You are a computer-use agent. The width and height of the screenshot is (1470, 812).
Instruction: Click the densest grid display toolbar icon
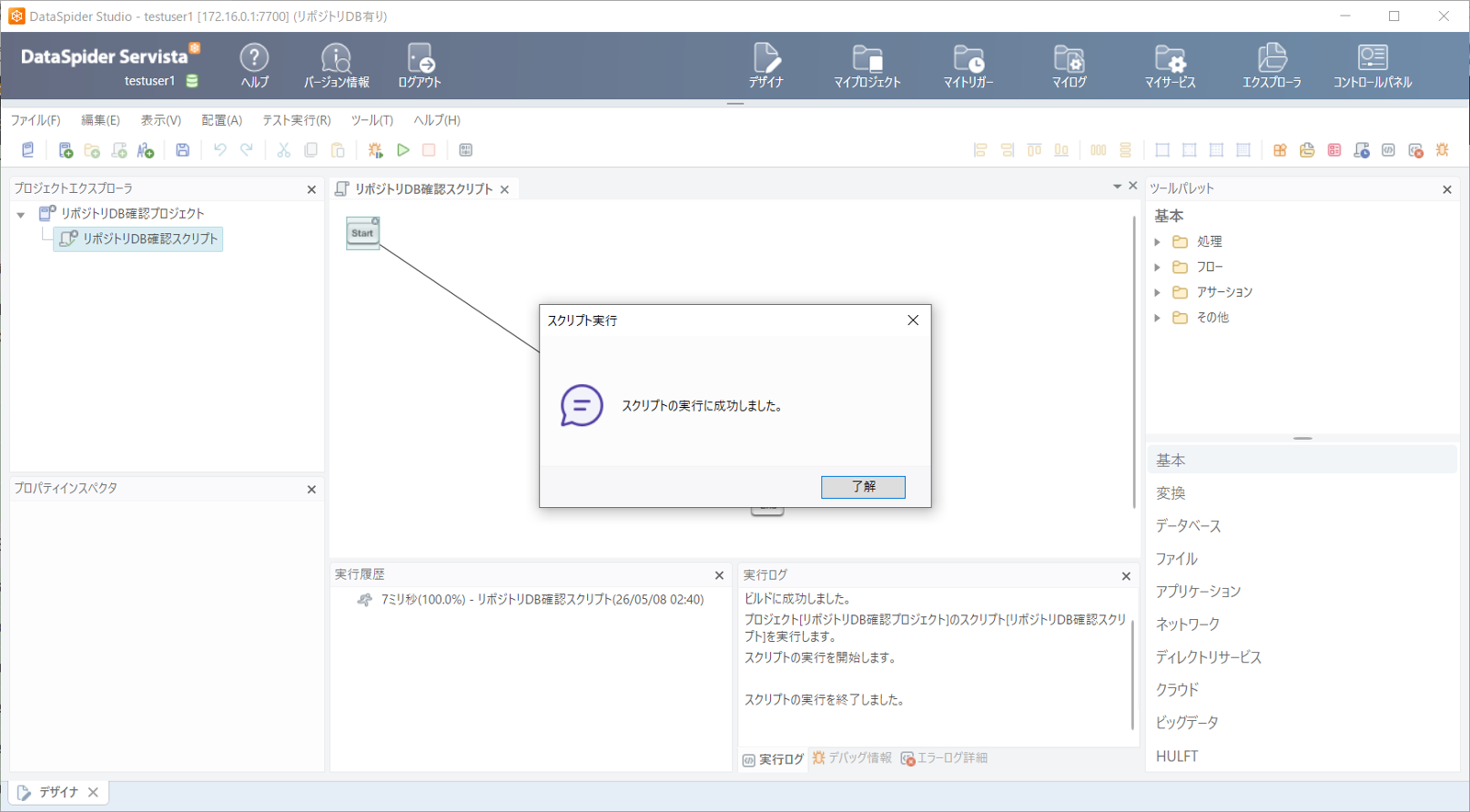coord(1243,150)
